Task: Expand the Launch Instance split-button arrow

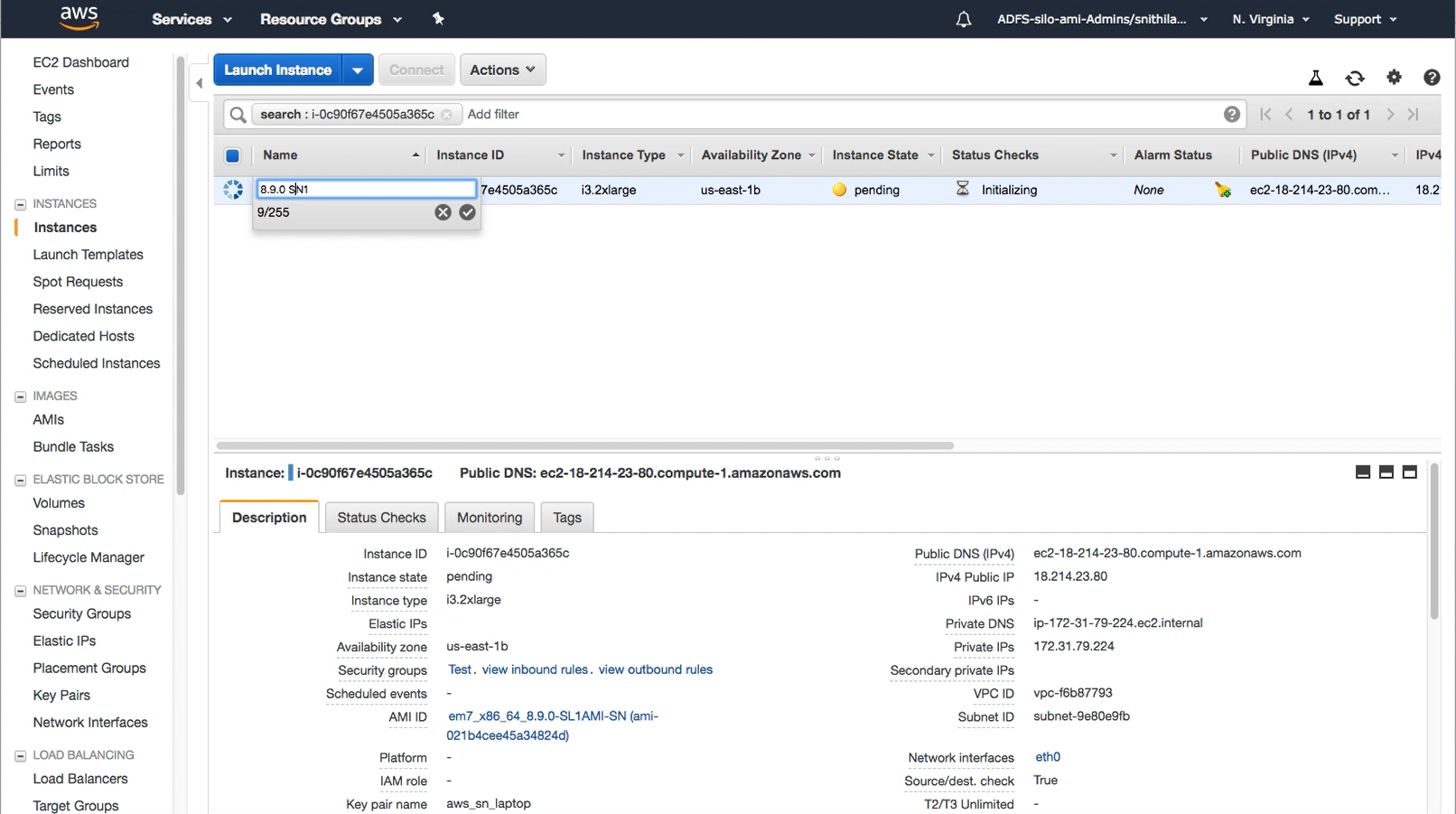Action: click(358, 70)
